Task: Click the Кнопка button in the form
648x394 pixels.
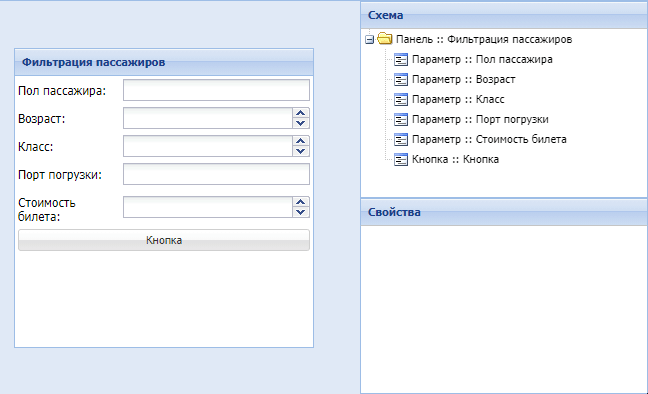Action: (x=164, y=240)
